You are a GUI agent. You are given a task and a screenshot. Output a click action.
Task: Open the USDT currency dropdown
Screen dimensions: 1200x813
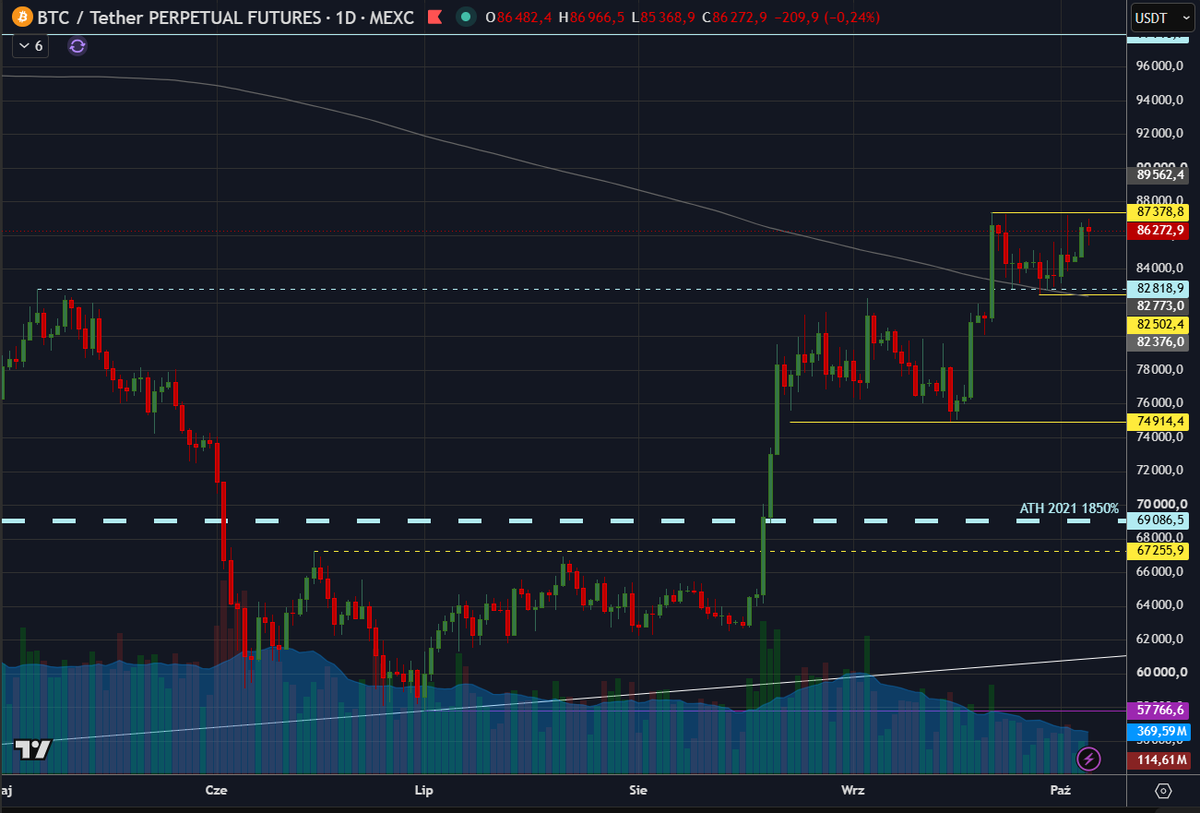pos(1162,18)
